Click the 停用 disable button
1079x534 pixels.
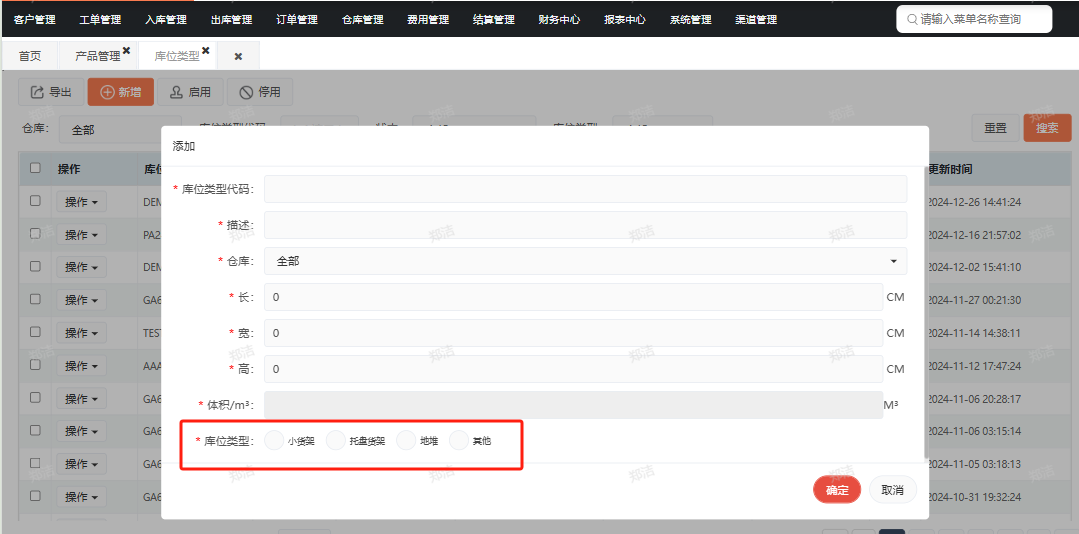pyautogui.click(x=260, y=92)
